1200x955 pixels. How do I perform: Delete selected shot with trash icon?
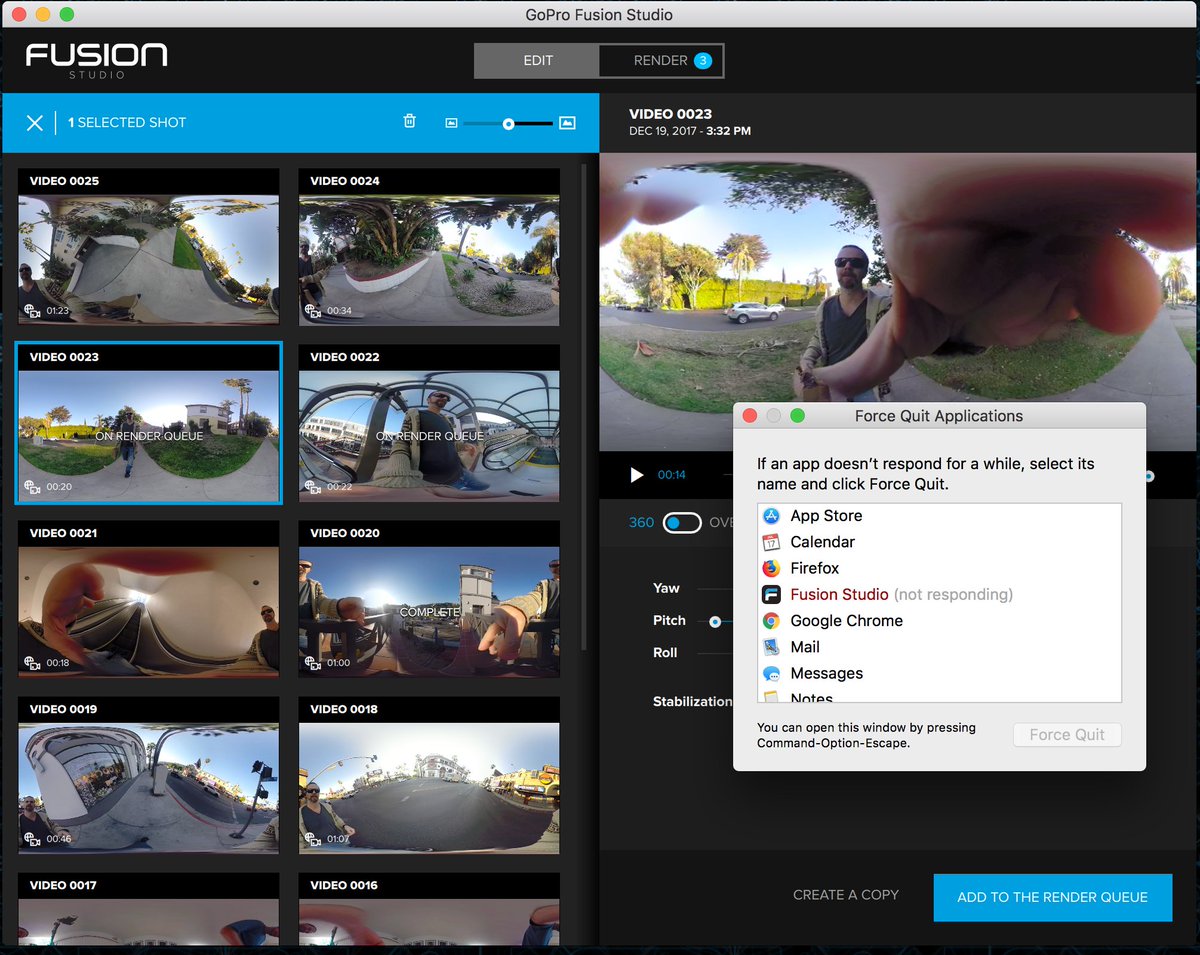(x=409, y=121)
